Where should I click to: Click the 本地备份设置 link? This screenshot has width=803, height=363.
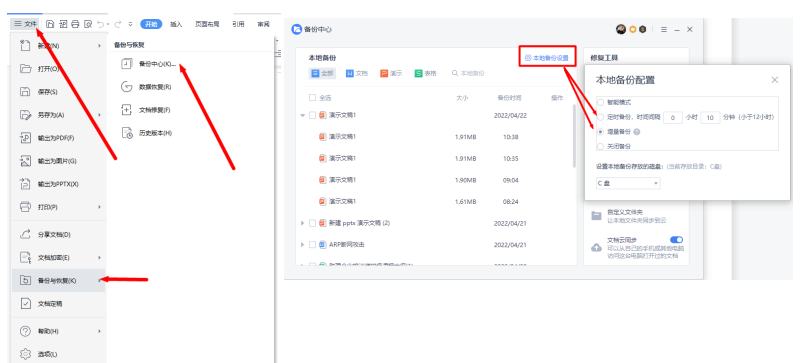pos(546,58)
